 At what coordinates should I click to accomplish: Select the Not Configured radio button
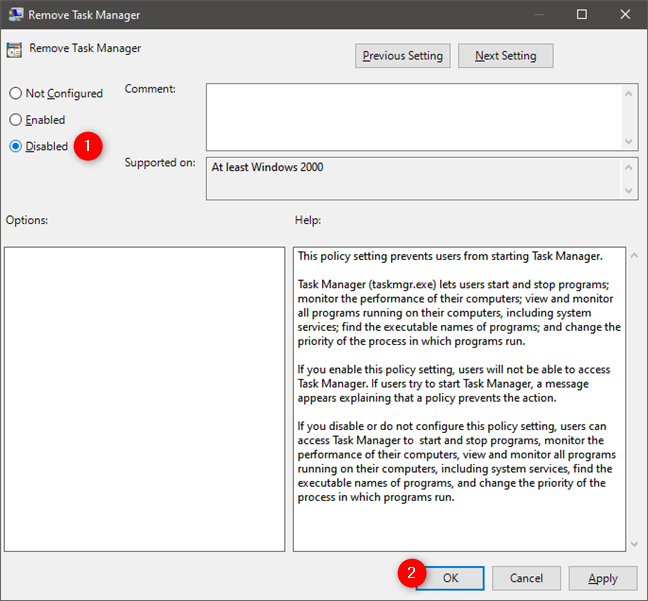15,94
